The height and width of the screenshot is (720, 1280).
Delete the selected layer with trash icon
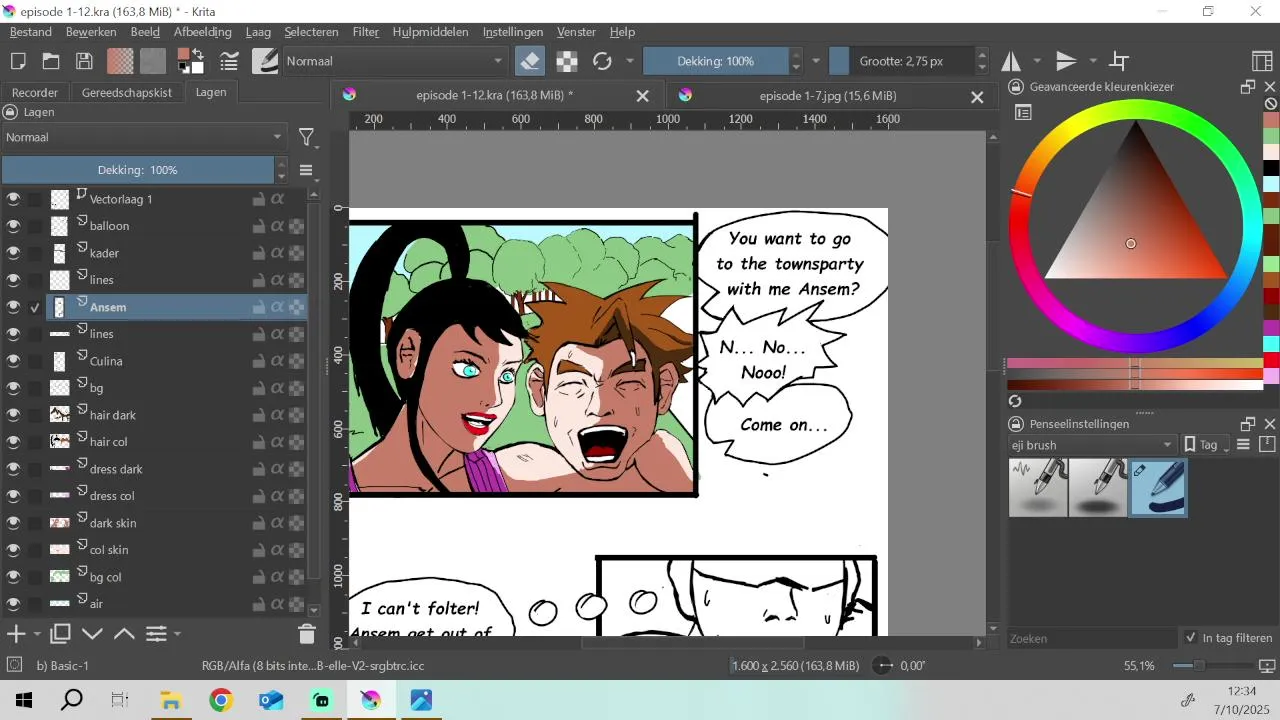tap(307, 633)
